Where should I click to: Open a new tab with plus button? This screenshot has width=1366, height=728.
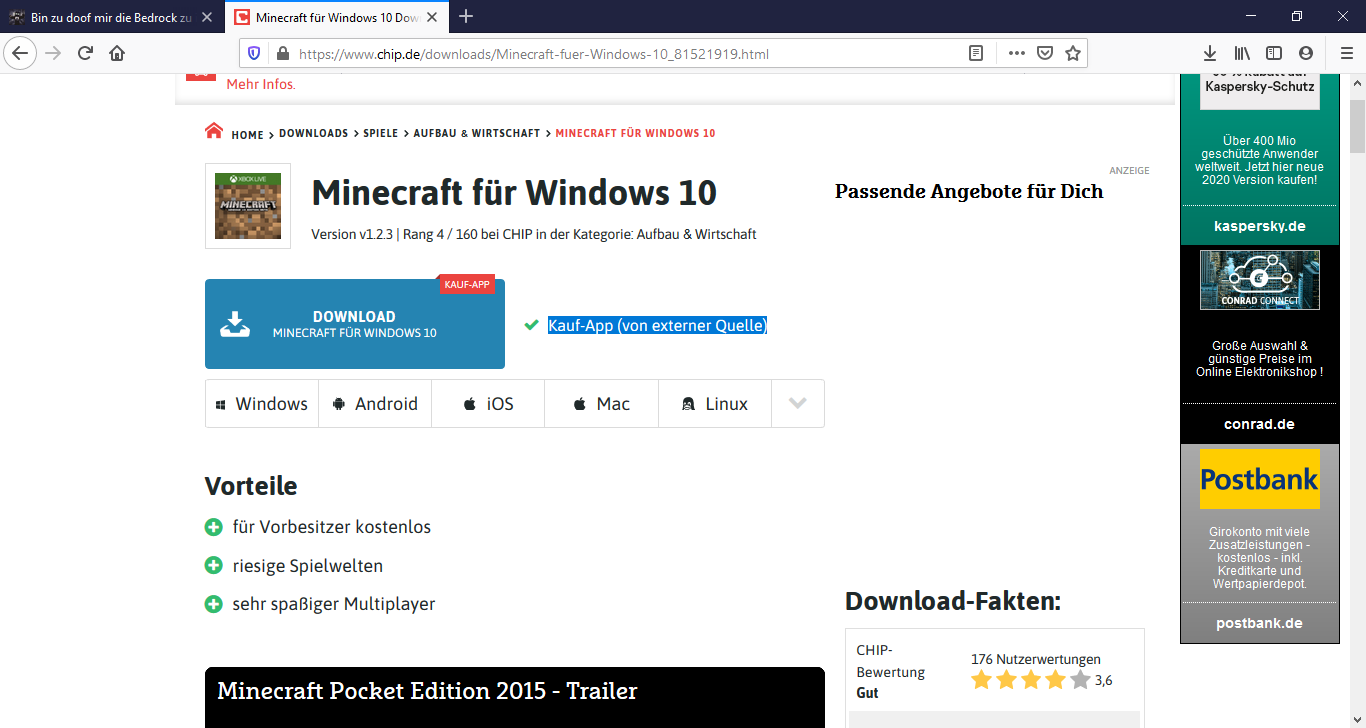click(466, 17)
